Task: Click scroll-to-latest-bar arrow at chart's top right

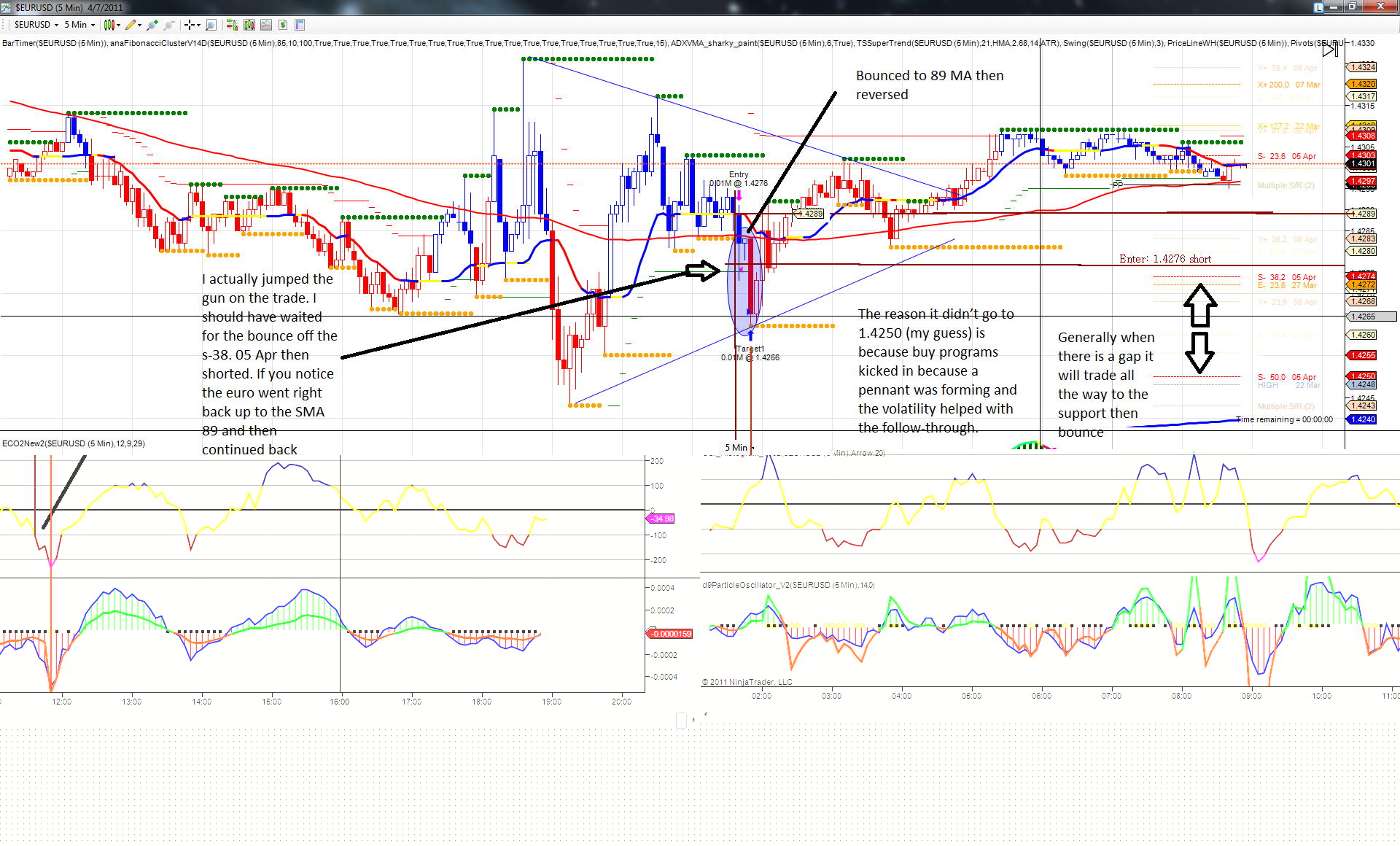Action: coord(1330,50)
